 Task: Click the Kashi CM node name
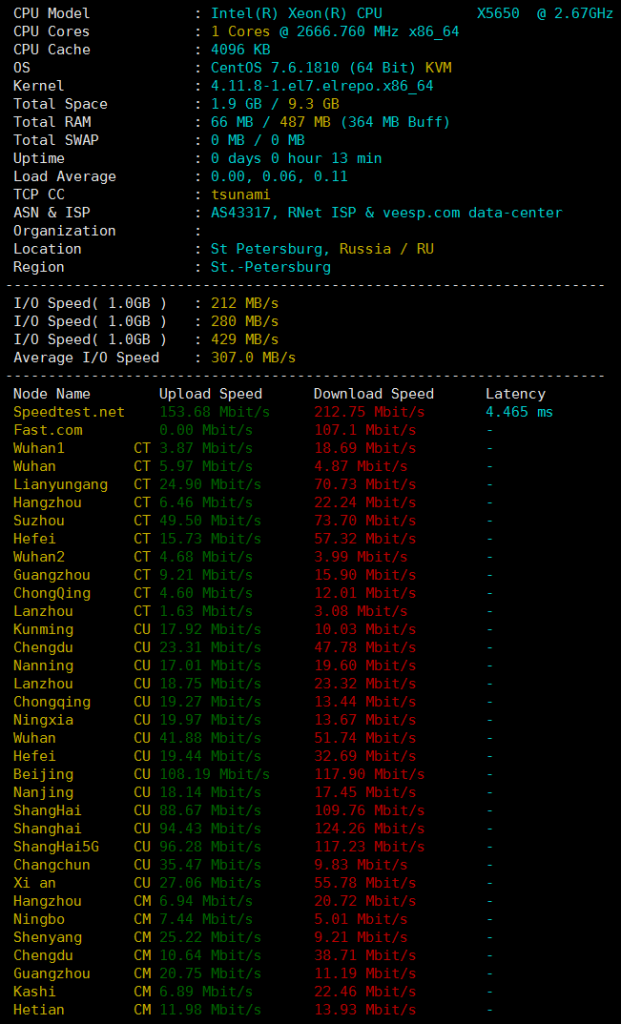coord(35,992)
